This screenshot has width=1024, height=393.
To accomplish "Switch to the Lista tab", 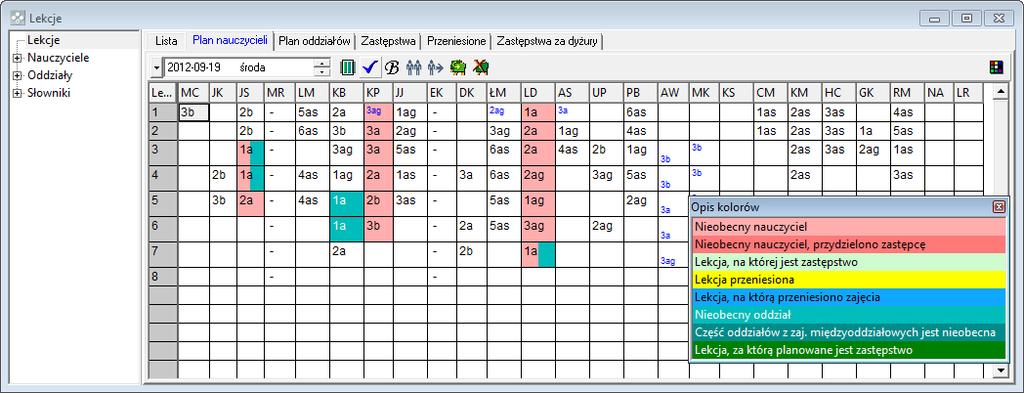I will tap(166, 40).
